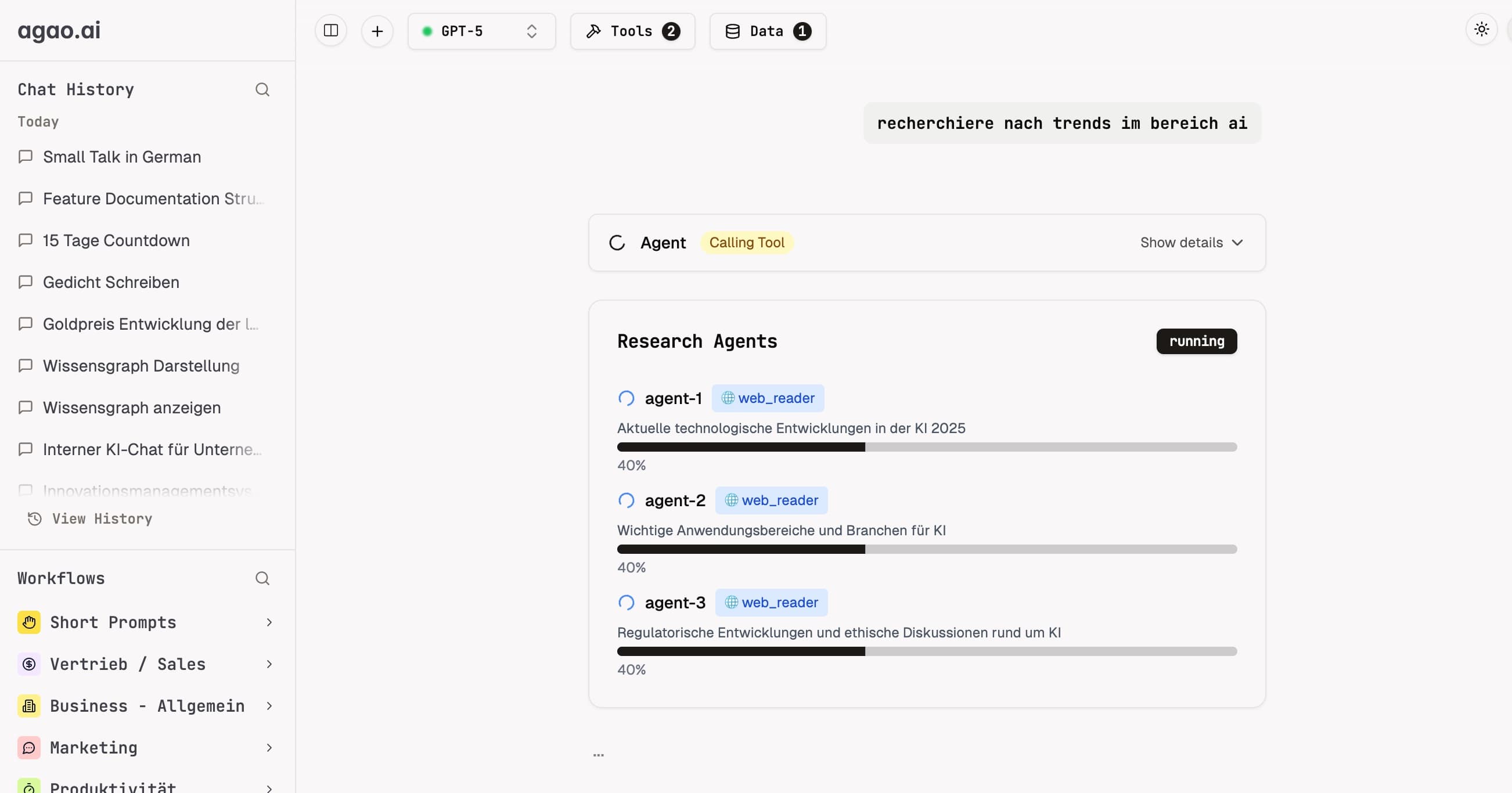
Task: Click agent-1 task description text
Action: click(791, 428)
